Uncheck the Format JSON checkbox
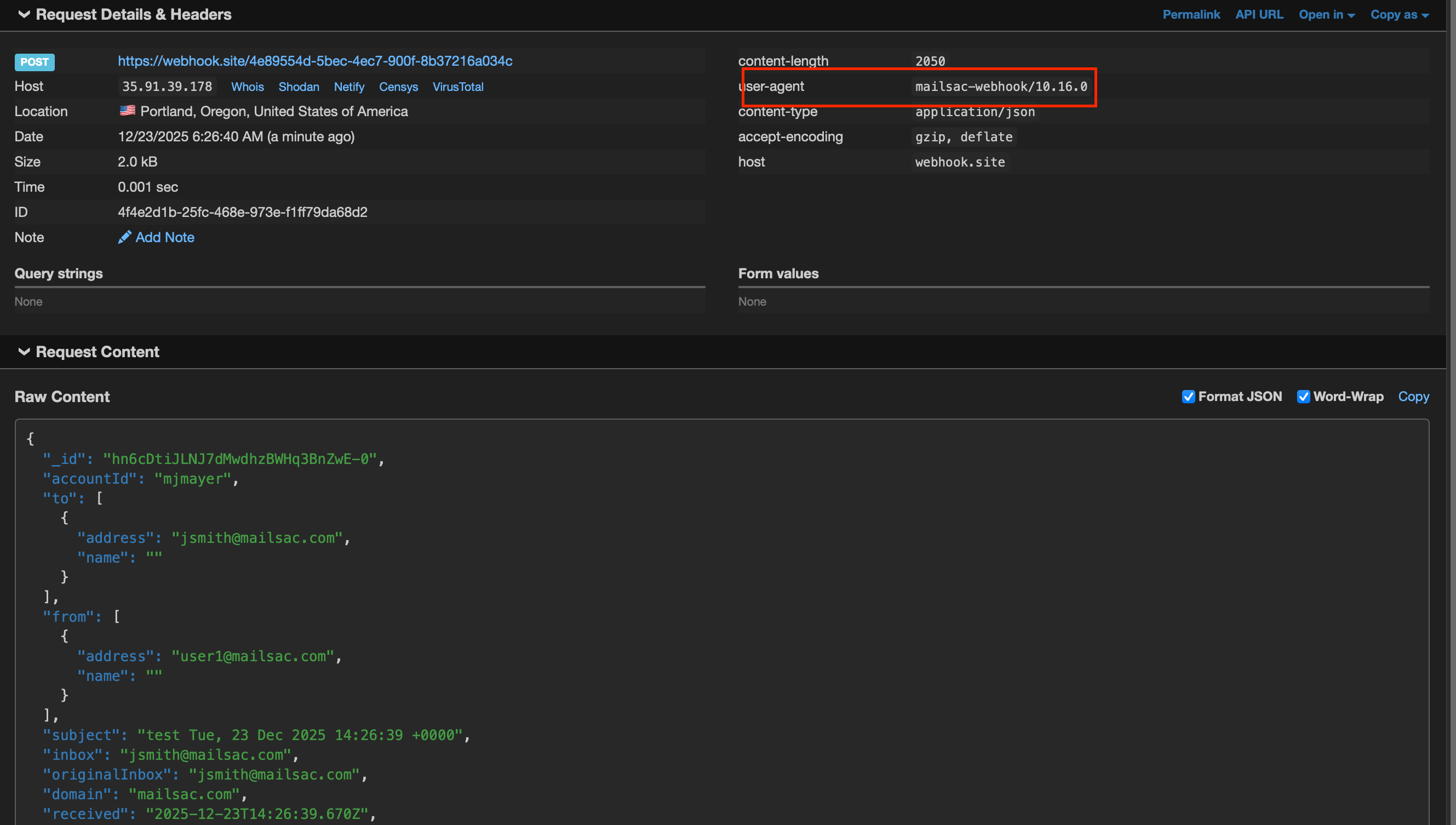The height and width of the screenshot is (825, 1456). point(1188,397)
